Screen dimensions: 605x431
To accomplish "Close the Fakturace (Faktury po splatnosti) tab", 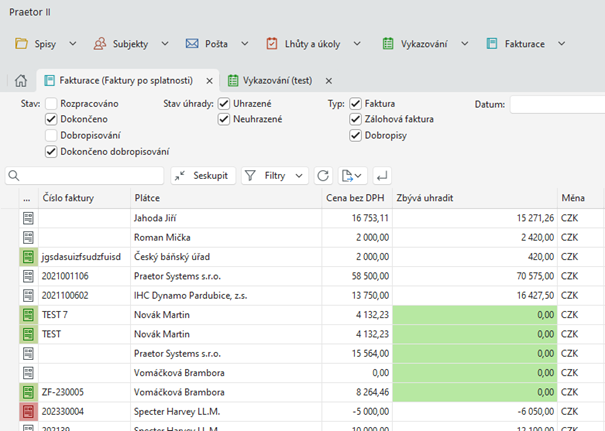I will (208, 80).
